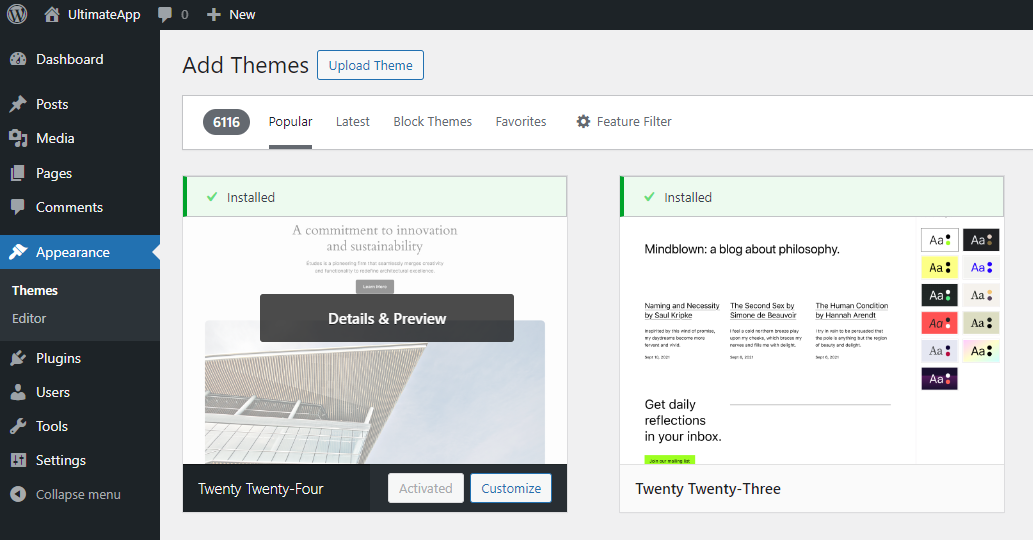Click Collapse menu text
The height and width of the screenshot is (540, 1033).
pos(78,495)
